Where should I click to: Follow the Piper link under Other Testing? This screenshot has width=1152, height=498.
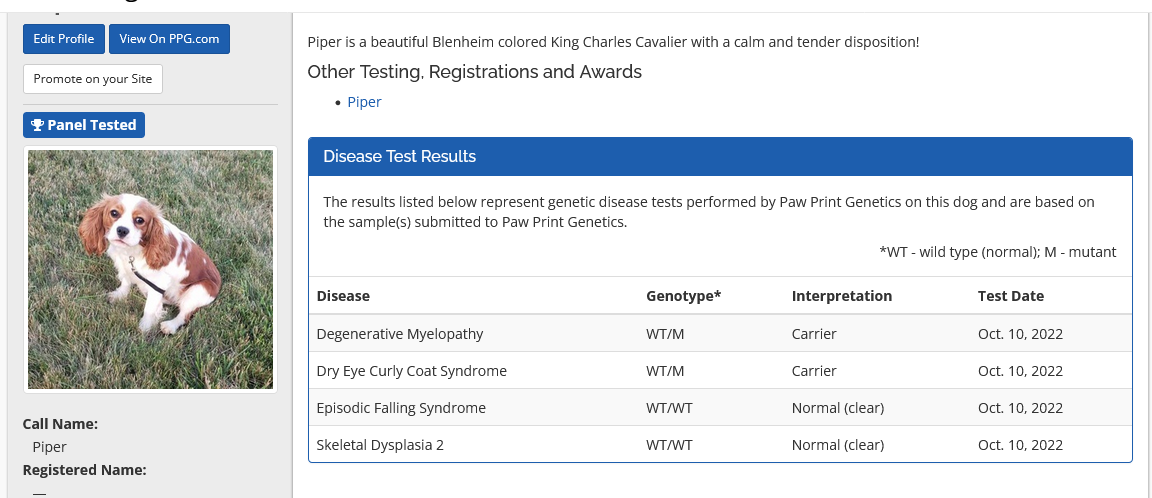364,102
